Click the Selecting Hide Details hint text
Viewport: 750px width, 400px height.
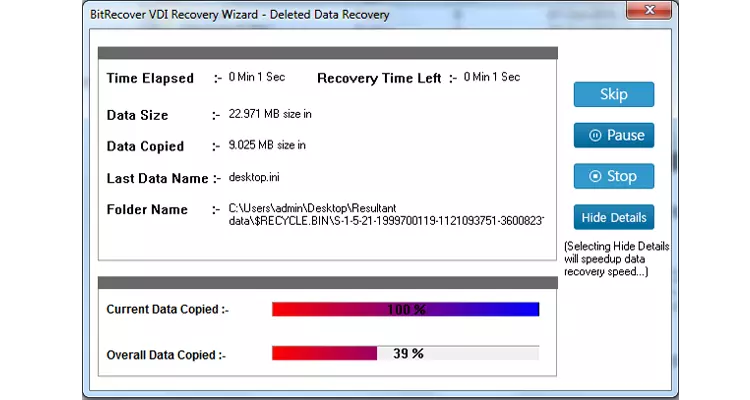(617, 259)
